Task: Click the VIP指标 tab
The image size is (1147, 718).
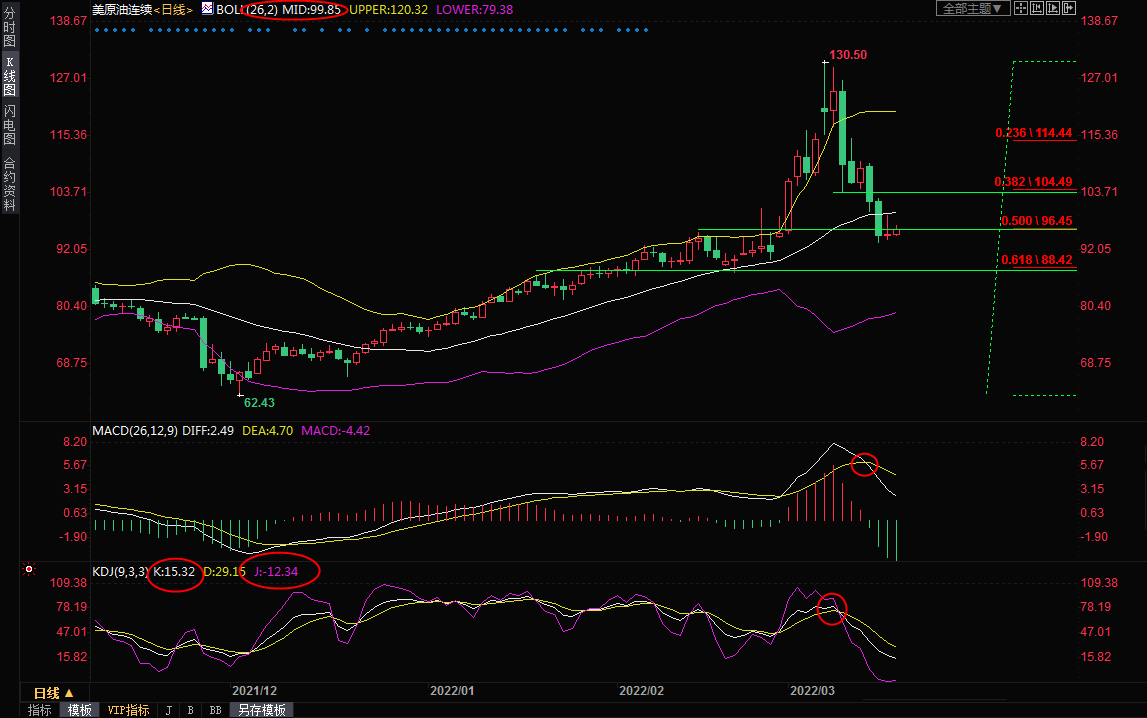Action: [x=128, y=710]
